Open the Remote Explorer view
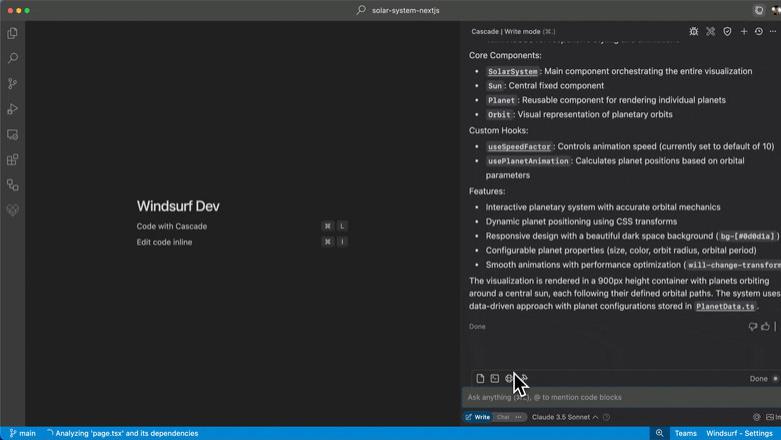 coord(13,135)
